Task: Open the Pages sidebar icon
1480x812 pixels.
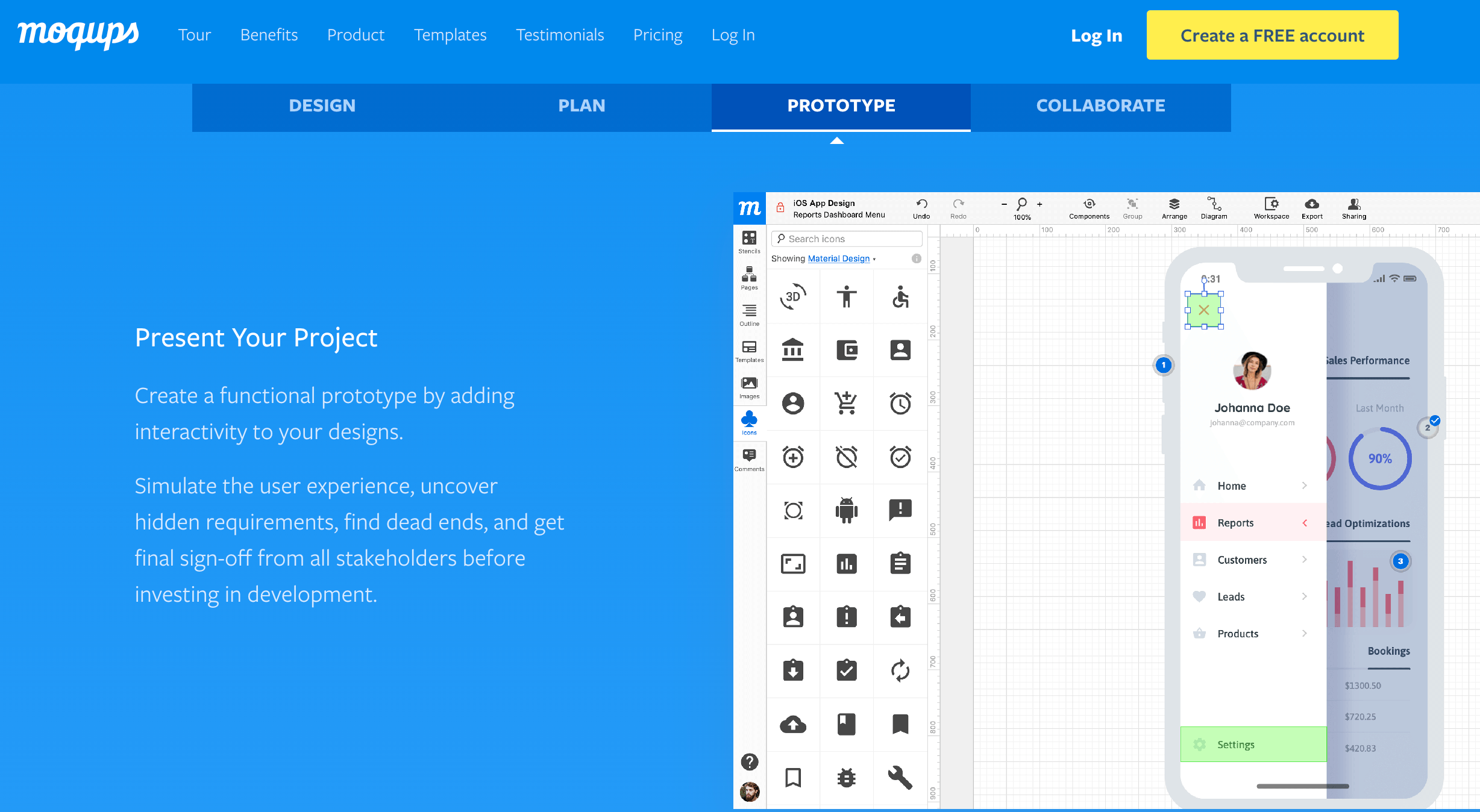Action: pos(749,278)
